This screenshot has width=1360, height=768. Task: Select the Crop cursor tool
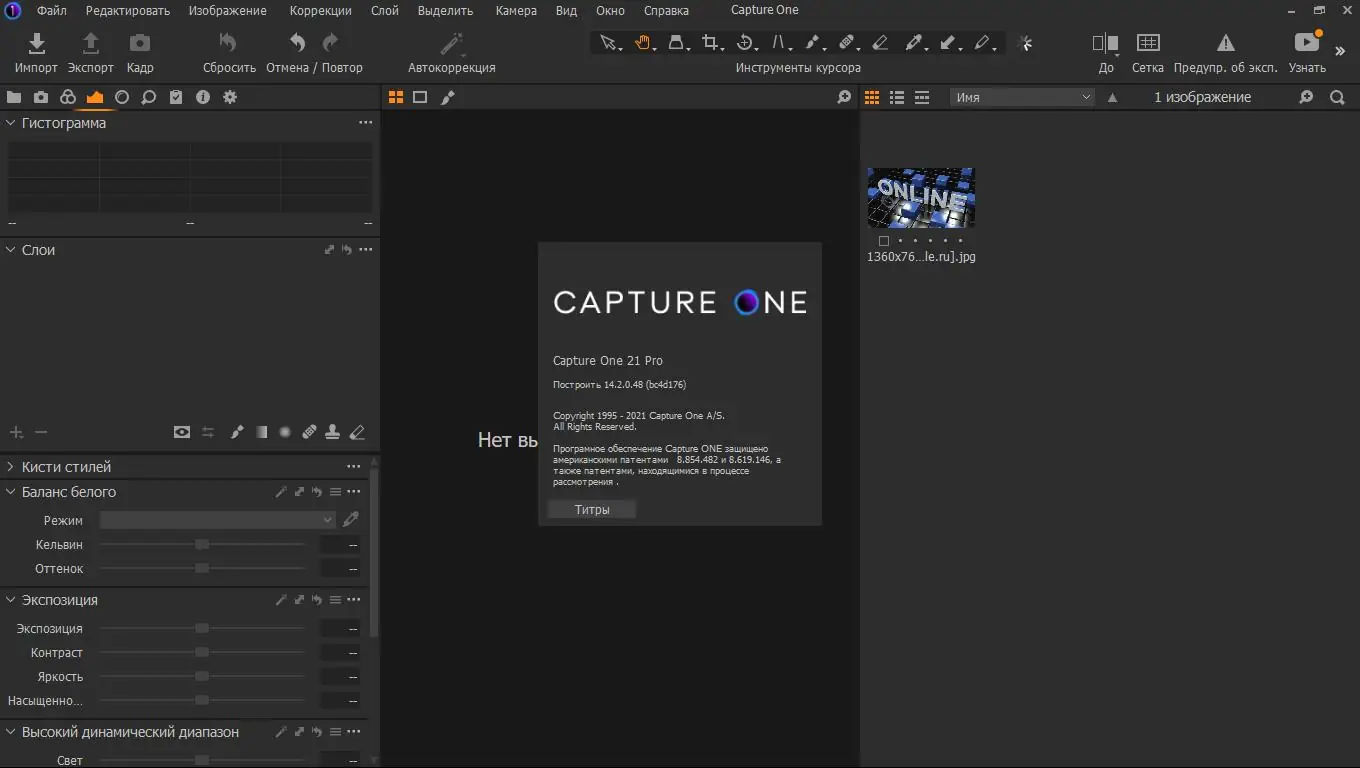tap(710, 43)
